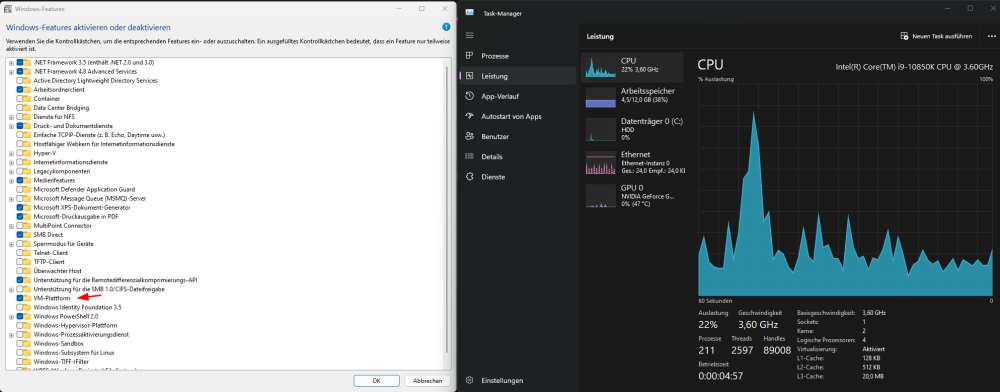The height and width of the screenshot is (392, 1000).
Task: Select the Microsoft Defender Application Guard row
Action: 84,189
